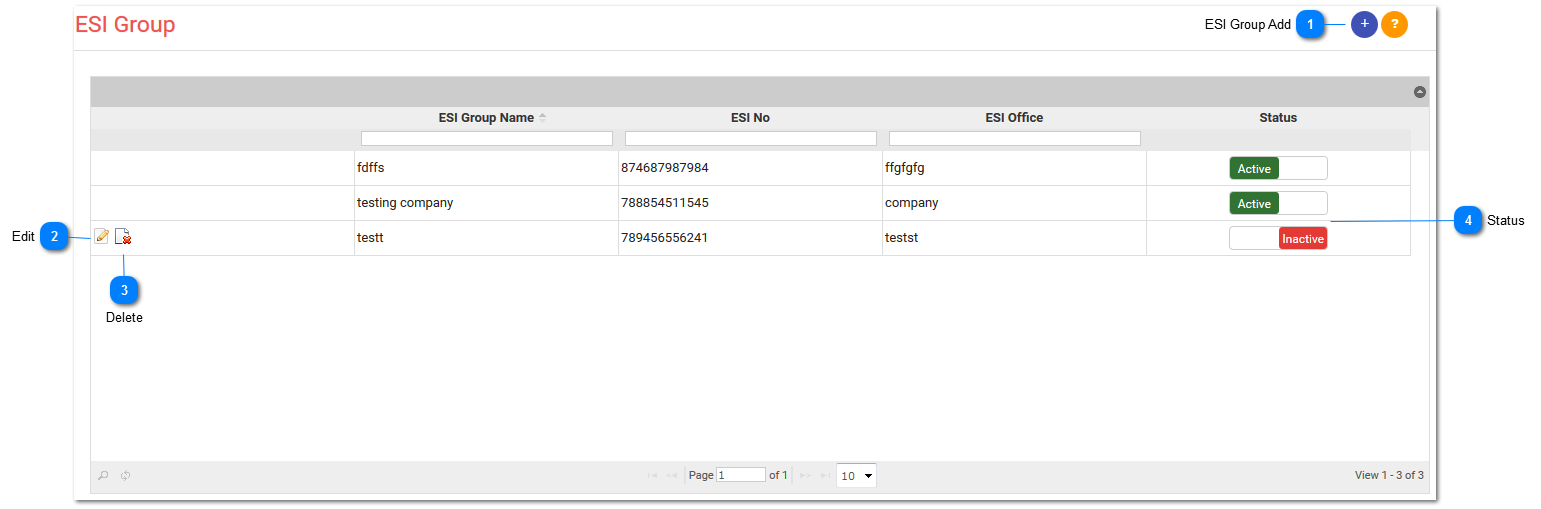Sort by the Status column header
The height and width of the screenshot is (509, 1541).
click(1278, 118)
